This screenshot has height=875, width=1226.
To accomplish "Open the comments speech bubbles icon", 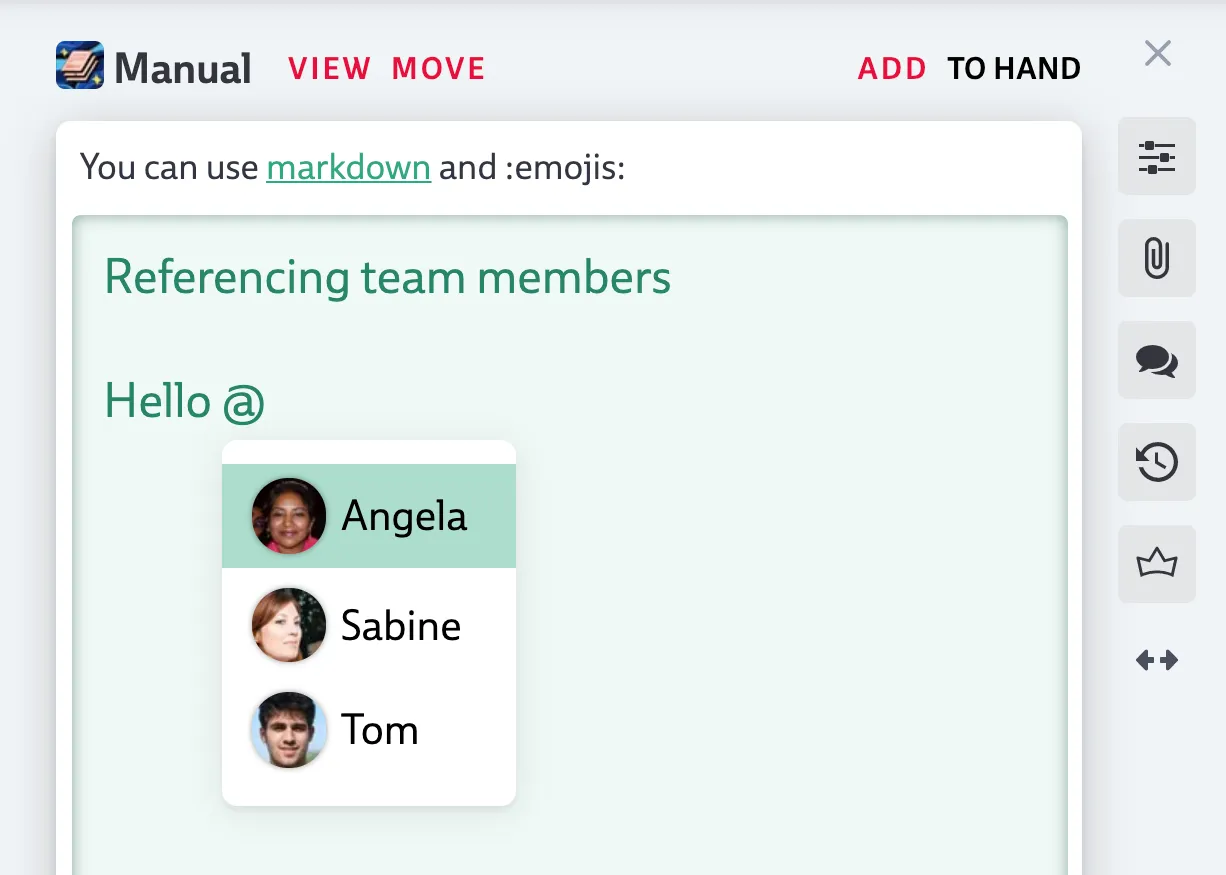I will coord(1156,360).
